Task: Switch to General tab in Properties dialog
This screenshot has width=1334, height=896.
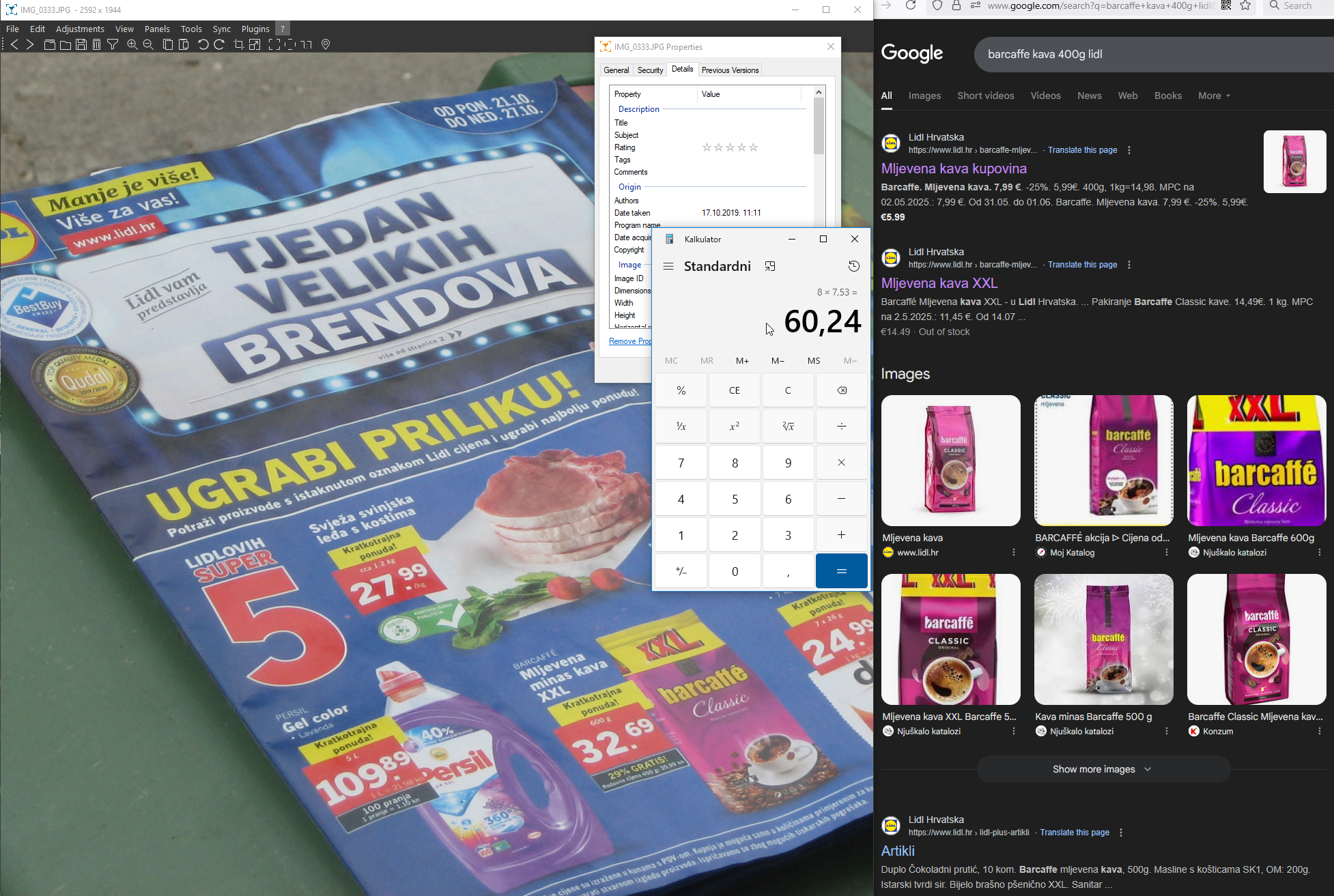Action: 616,70
